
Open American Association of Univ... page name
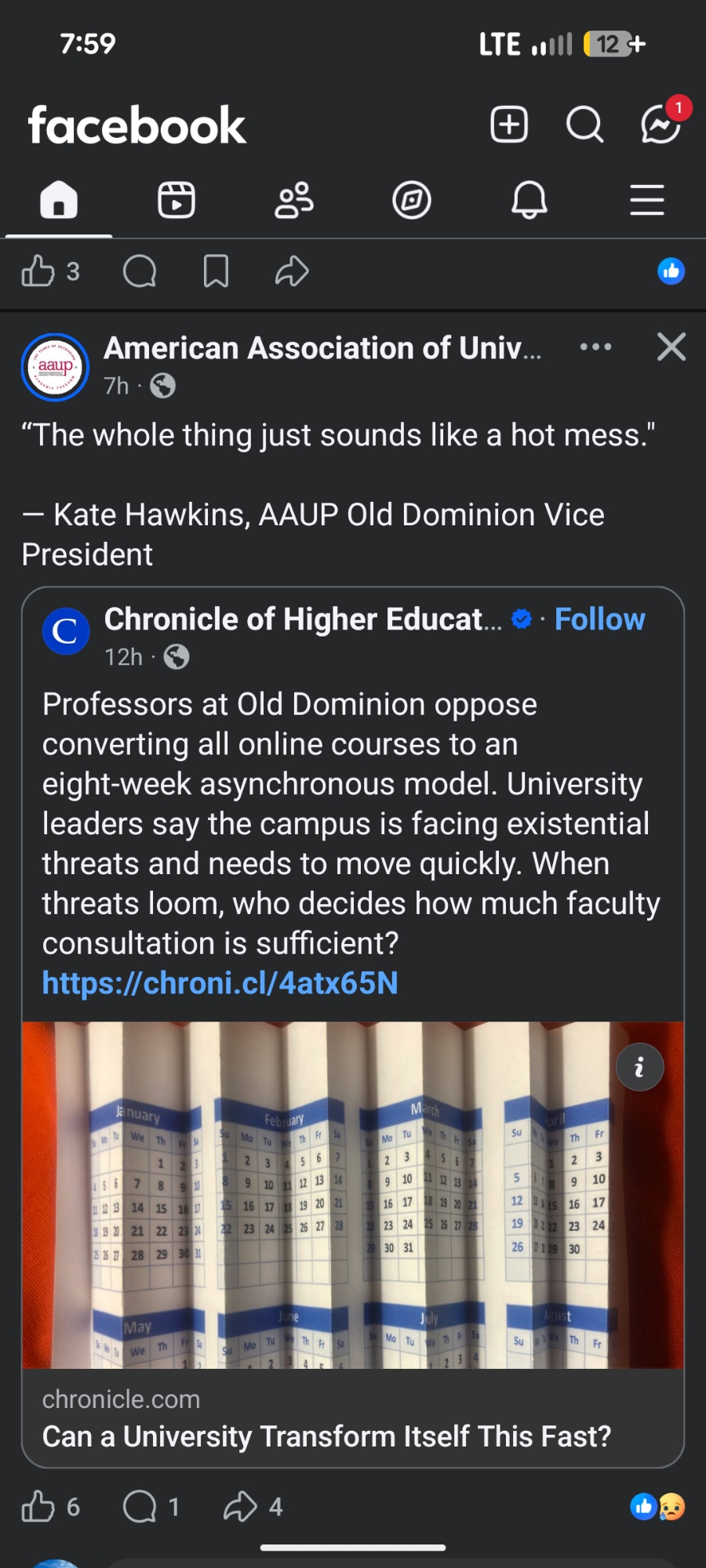pyautogui.click(x=322, y=348)
